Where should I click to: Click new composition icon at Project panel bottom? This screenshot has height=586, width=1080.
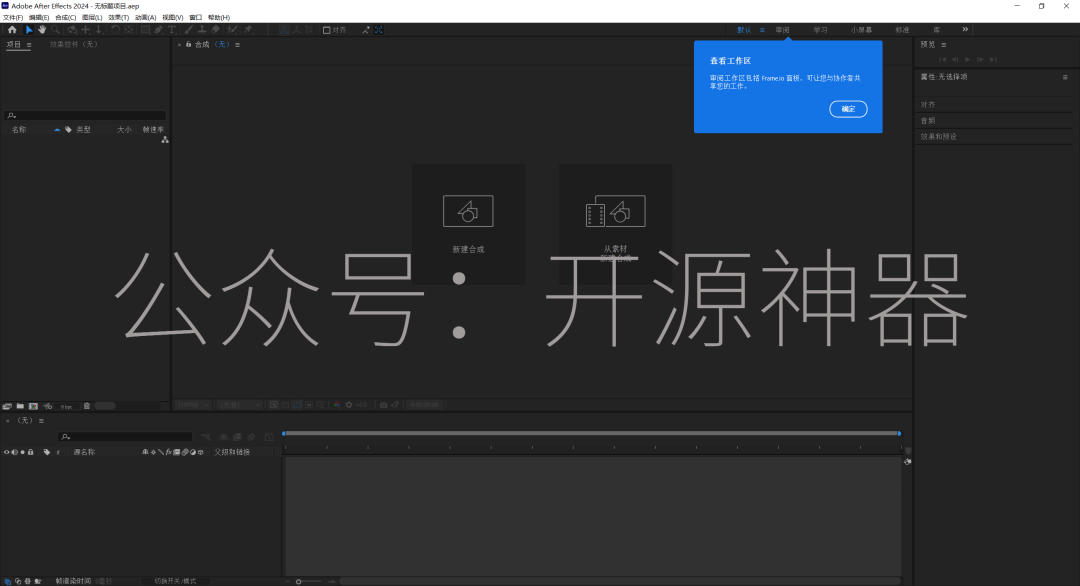point(33,406)
